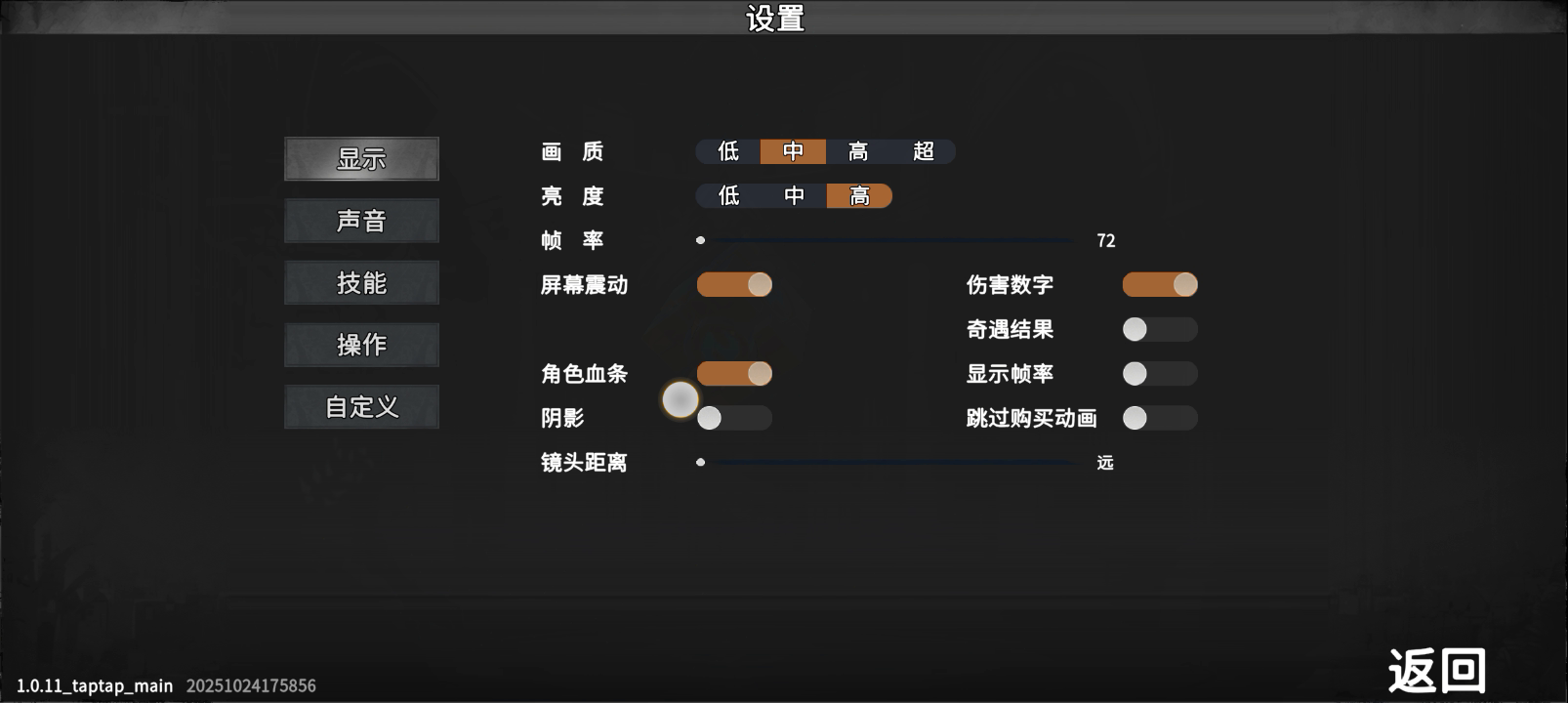Open the 技能 skills tab

[361, 283]
